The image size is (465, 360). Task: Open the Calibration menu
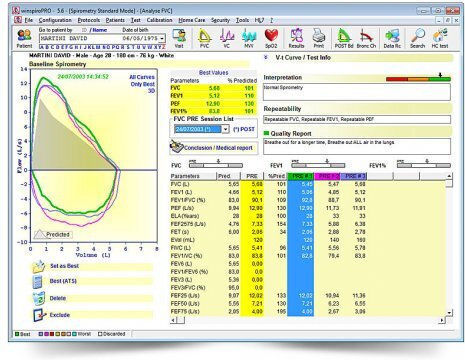[x=159, y=20]
